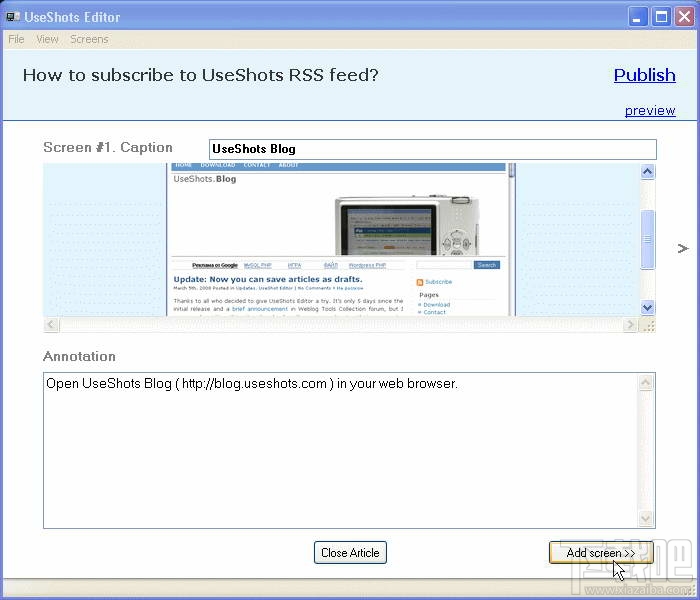Click the vertical scrollbar thumb of screenshot preview

coord(648,239)
